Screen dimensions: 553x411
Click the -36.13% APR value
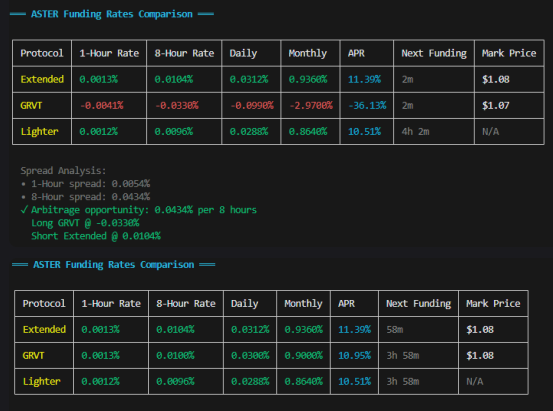[367, 105]
